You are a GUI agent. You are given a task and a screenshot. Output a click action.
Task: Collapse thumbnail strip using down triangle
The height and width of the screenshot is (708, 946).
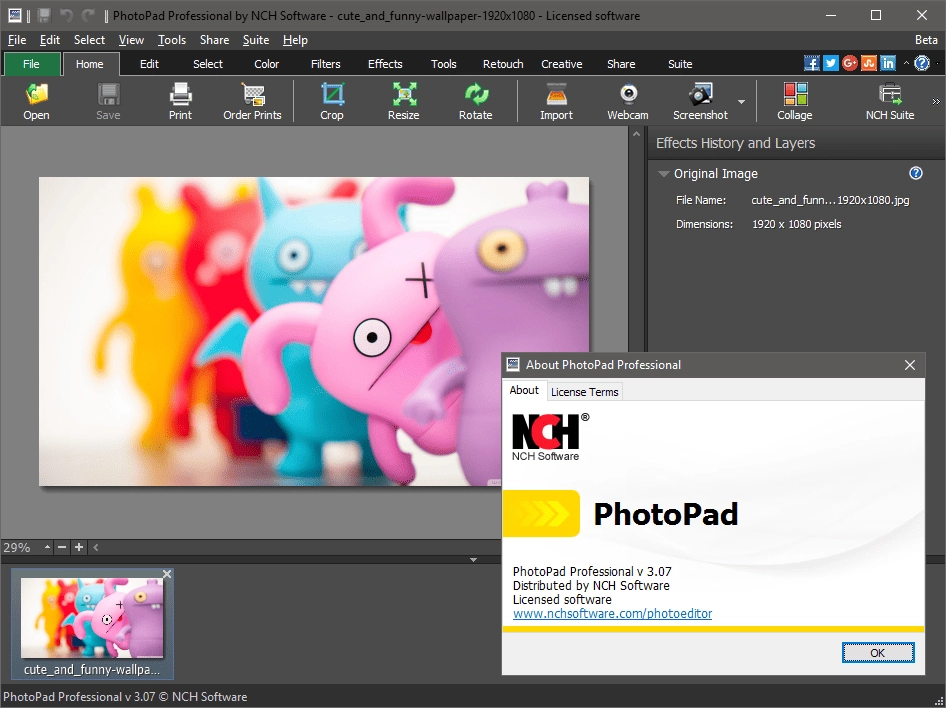(x=474, y=560)
